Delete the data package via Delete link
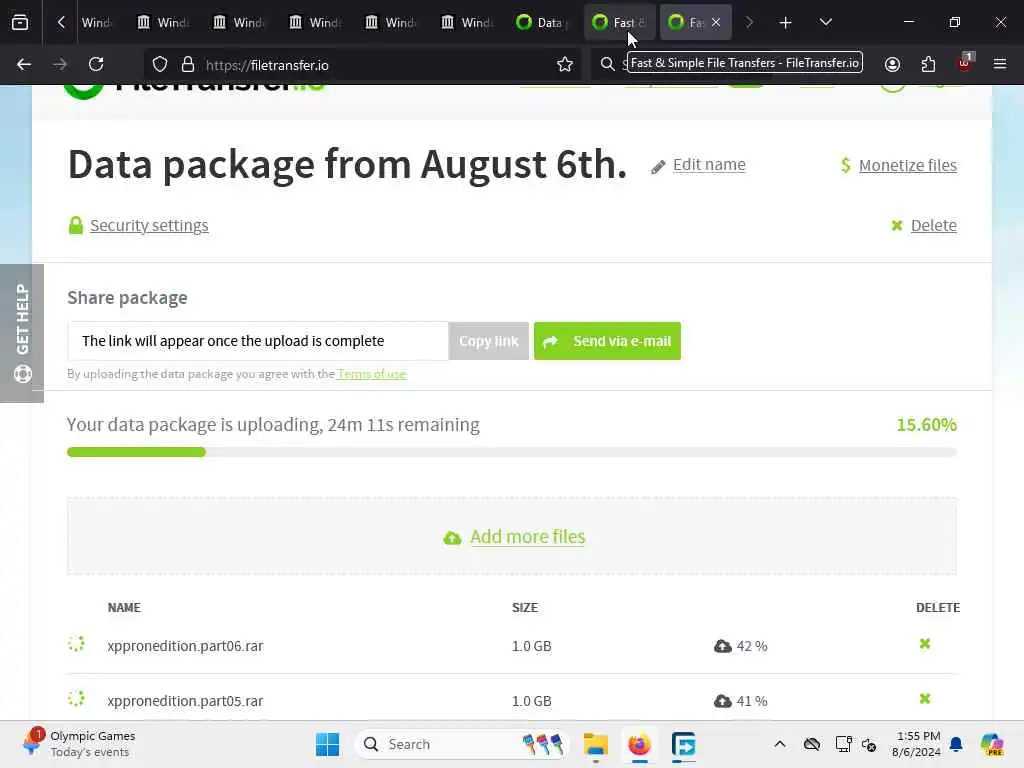 [x=933, y=225]
